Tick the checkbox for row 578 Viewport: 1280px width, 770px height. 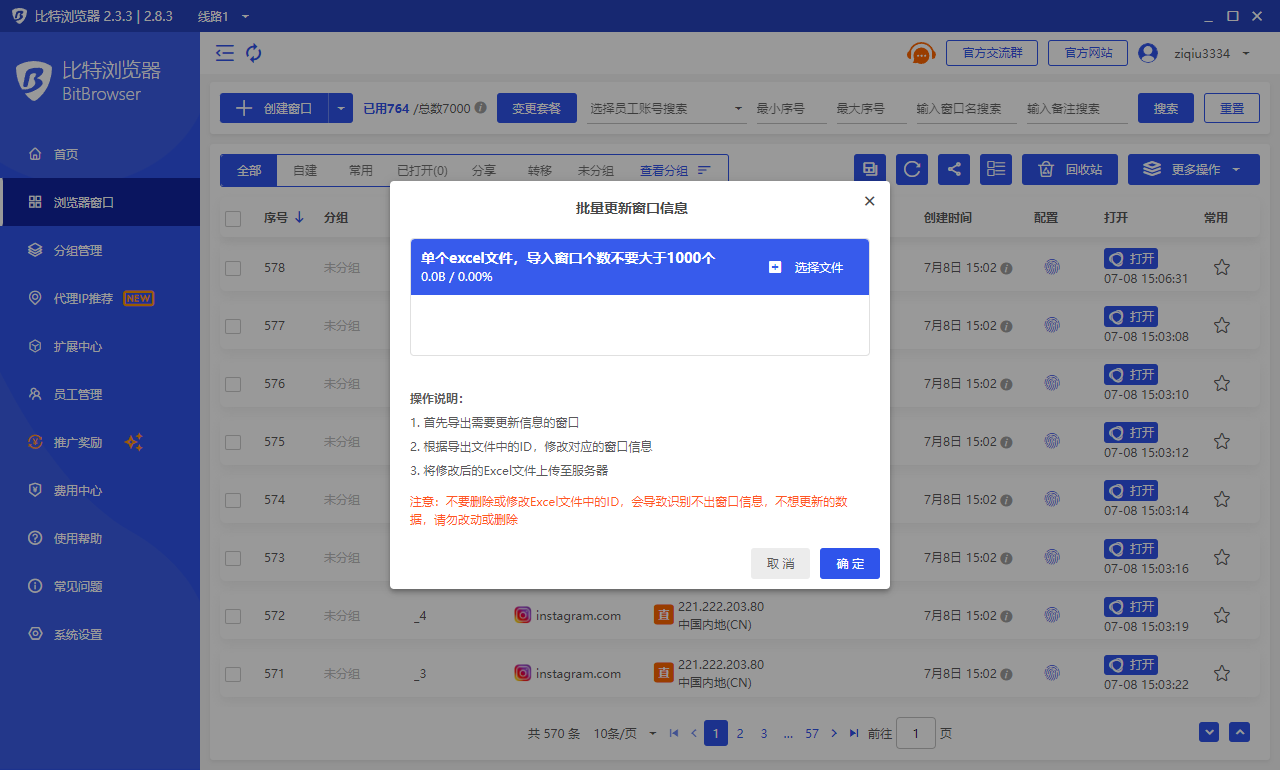tap(233, 268)
